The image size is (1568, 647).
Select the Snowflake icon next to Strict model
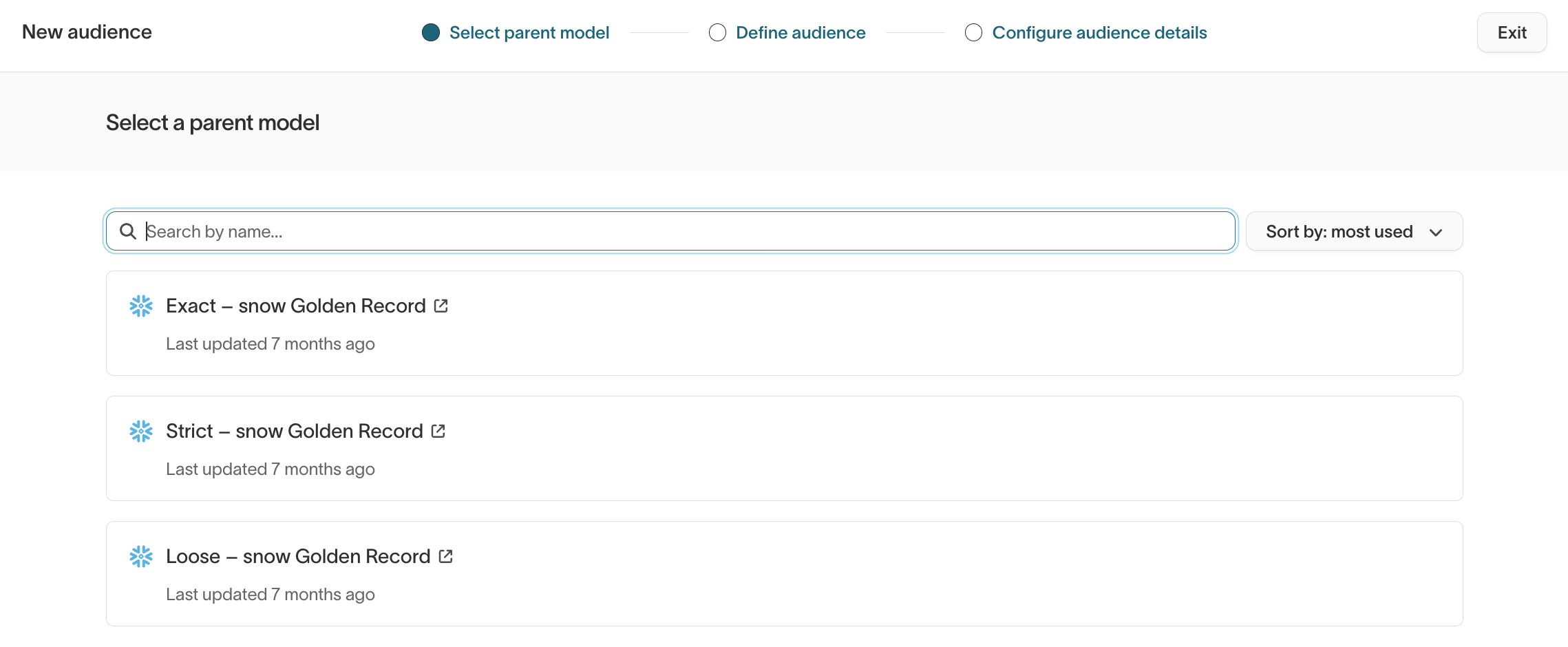142,431
